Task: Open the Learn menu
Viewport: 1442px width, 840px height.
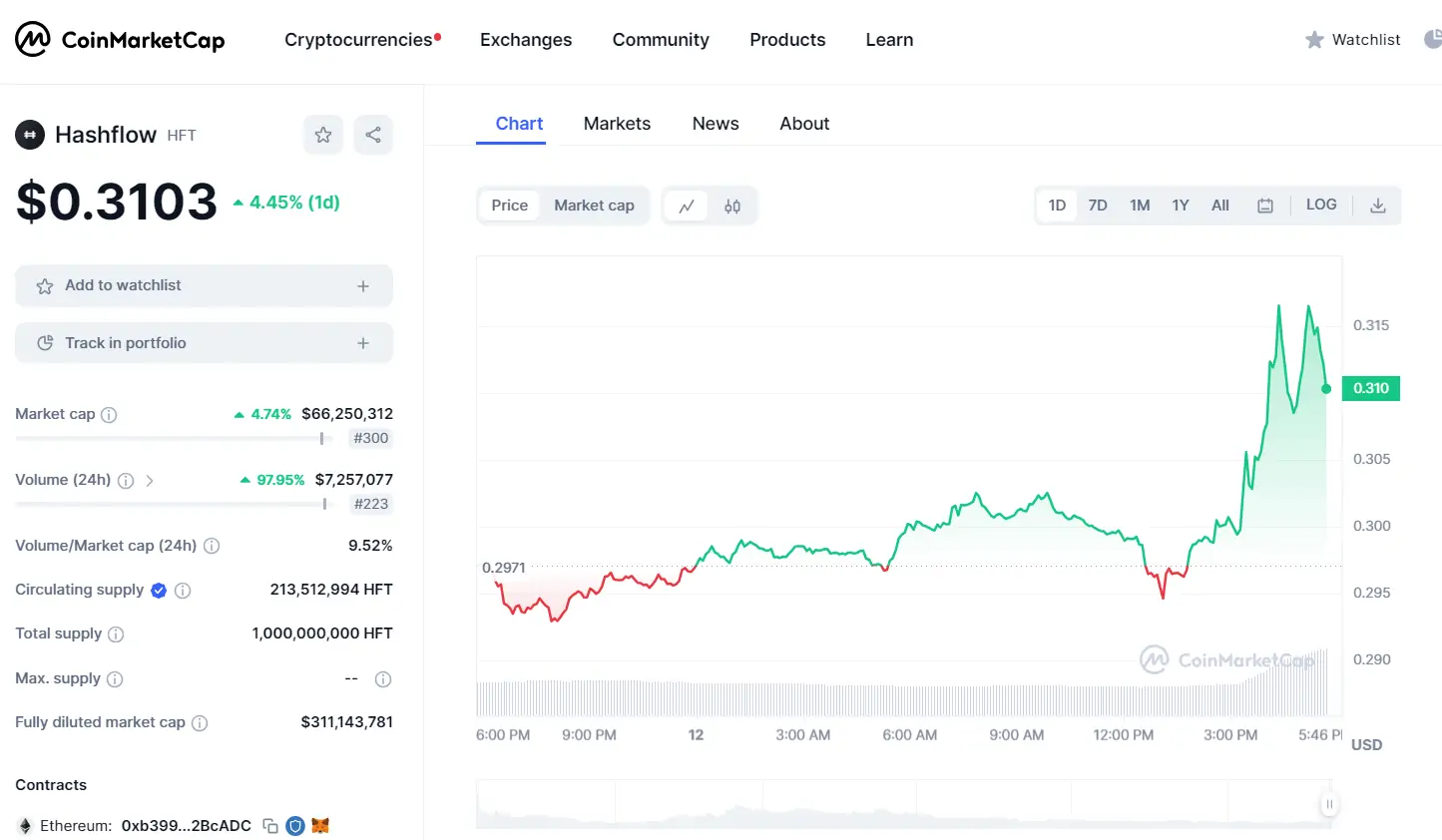Action: [x=889, y=40]
